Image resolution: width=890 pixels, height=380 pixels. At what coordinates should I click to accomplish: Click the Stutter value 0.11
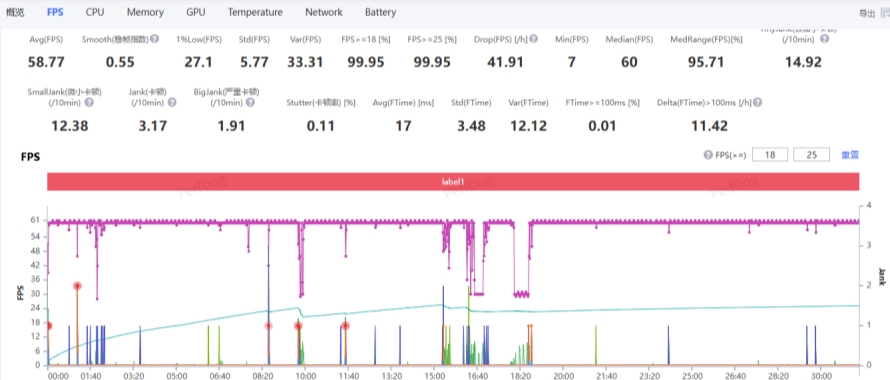321,126
